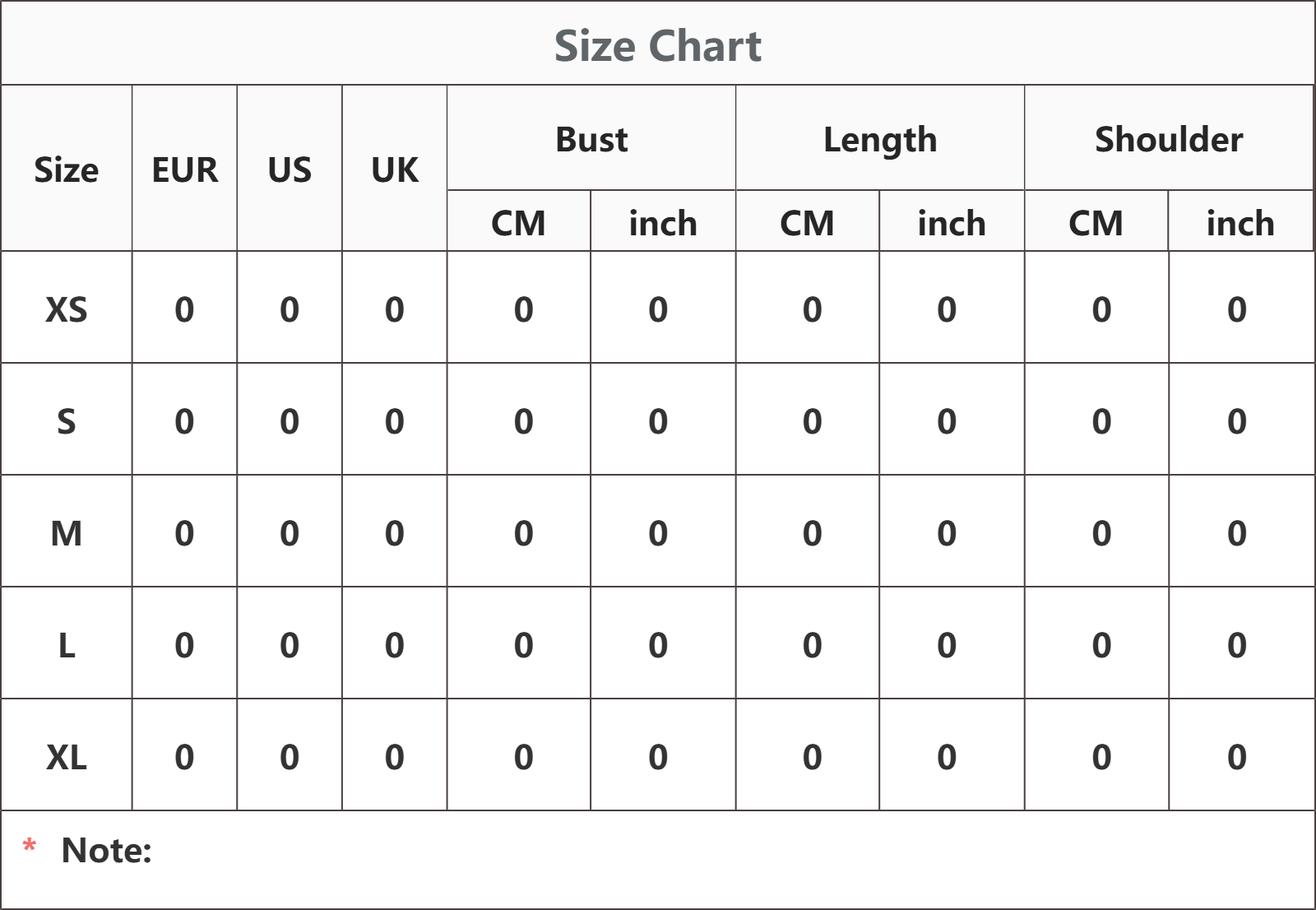Select the Size column header
The image size is (1316, 910).
point(66,169)
